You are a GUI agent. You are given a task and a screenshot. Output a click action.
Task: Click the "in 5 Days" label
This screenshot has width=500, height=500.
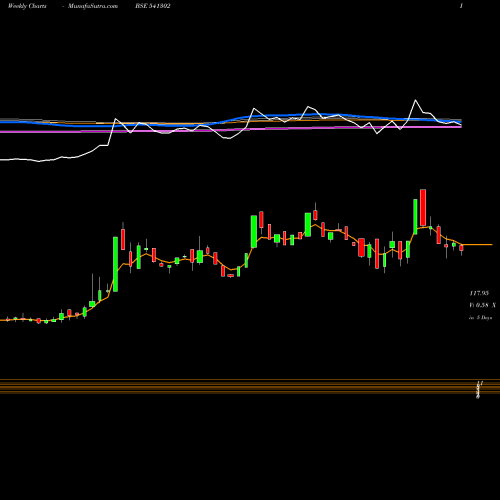tap(480, 318)
